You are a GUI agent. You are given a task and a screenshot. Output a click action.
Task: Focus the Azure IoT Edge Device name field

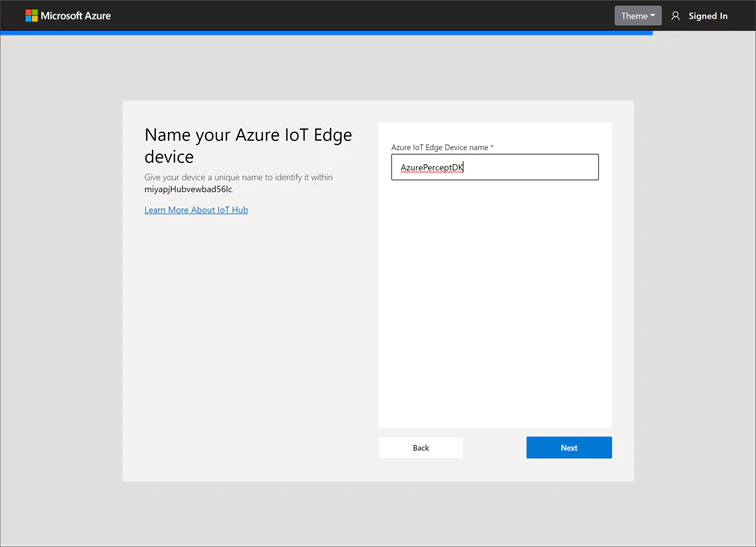495,167
